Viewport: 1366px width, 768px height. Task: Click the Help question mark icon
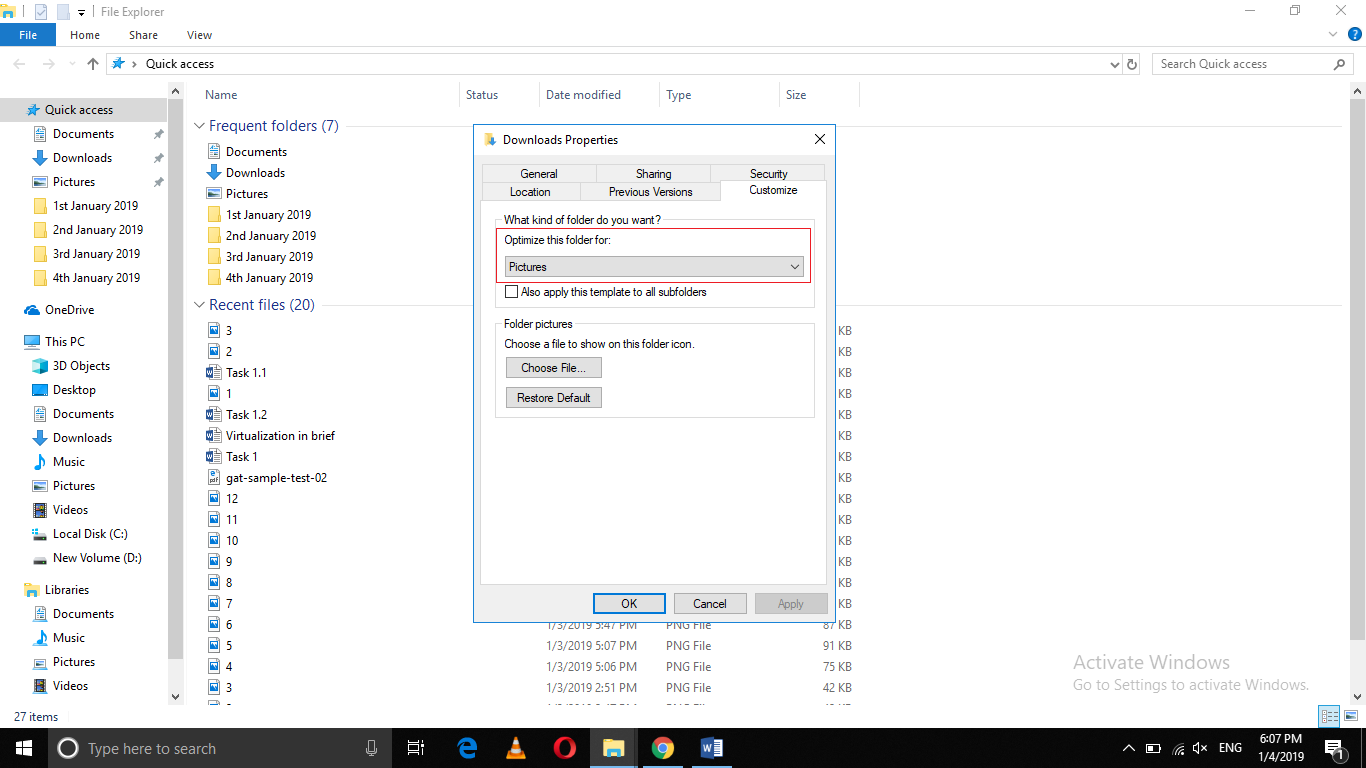(1355, 34)
